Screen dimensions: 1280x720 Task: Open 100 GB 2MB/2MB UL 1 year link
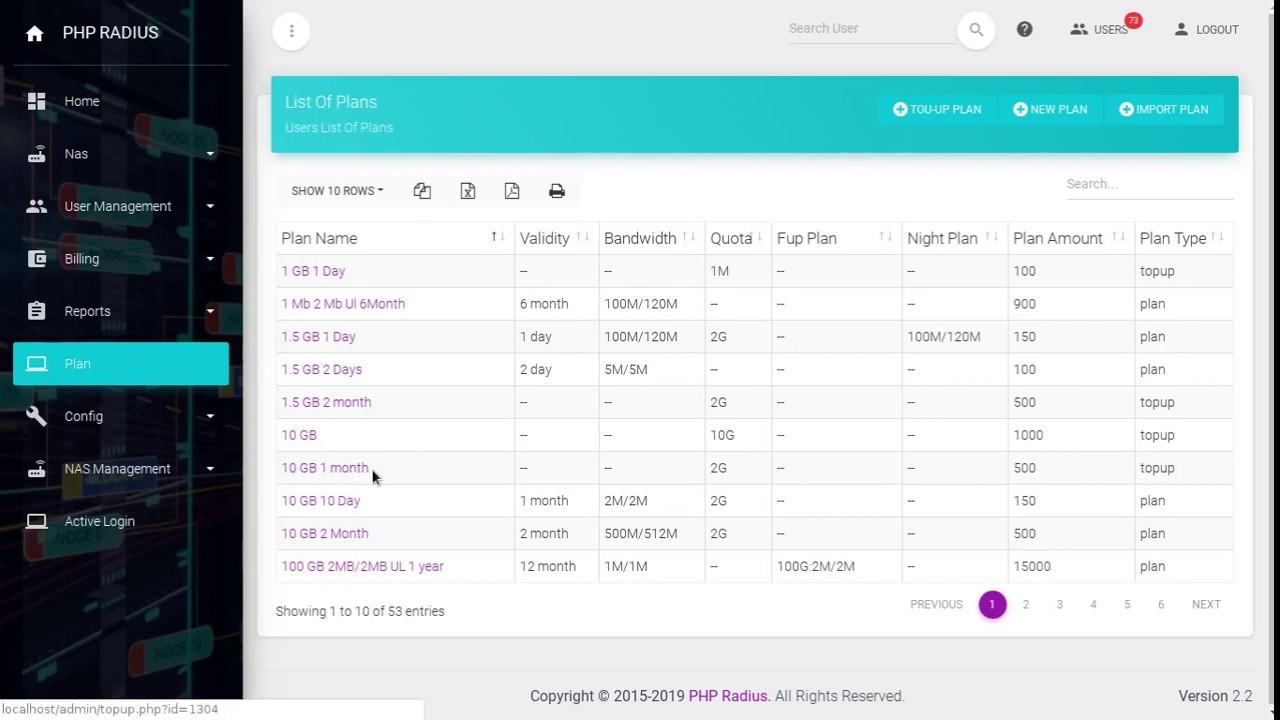click(x=362, y=566)
